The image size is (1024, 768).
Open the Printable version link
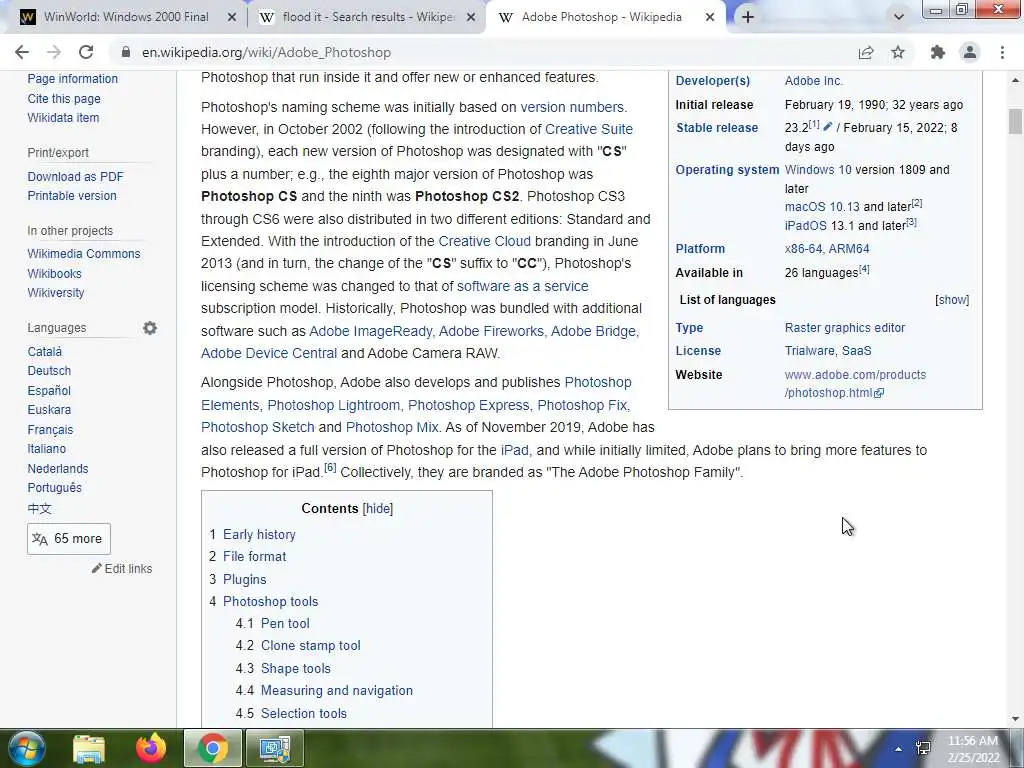click(72, 195)
